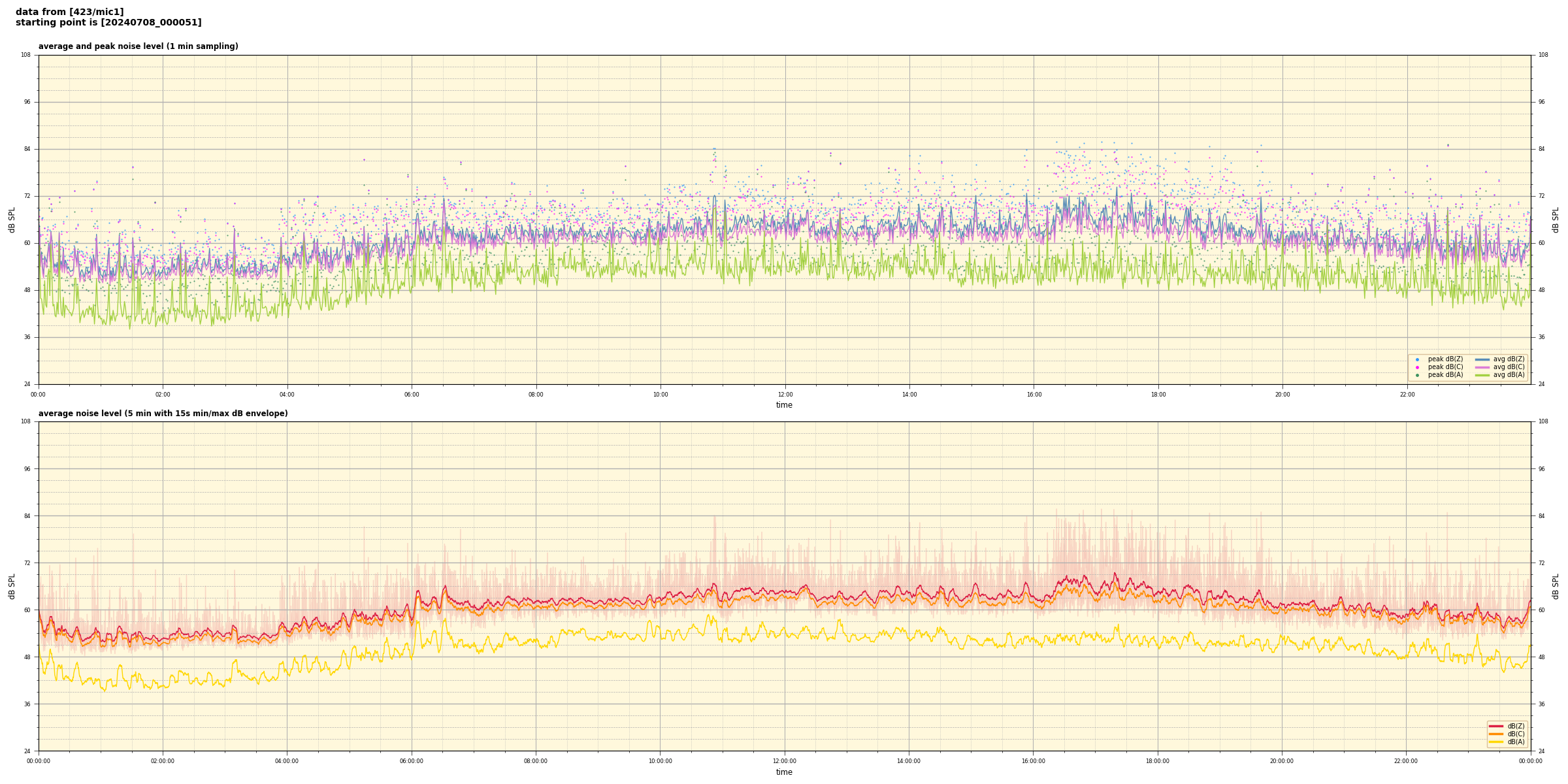This screenshot has height=784, width=1568.
Task: Click the peak dB(A) green legend dot
Action: (x=1417, y=375)
